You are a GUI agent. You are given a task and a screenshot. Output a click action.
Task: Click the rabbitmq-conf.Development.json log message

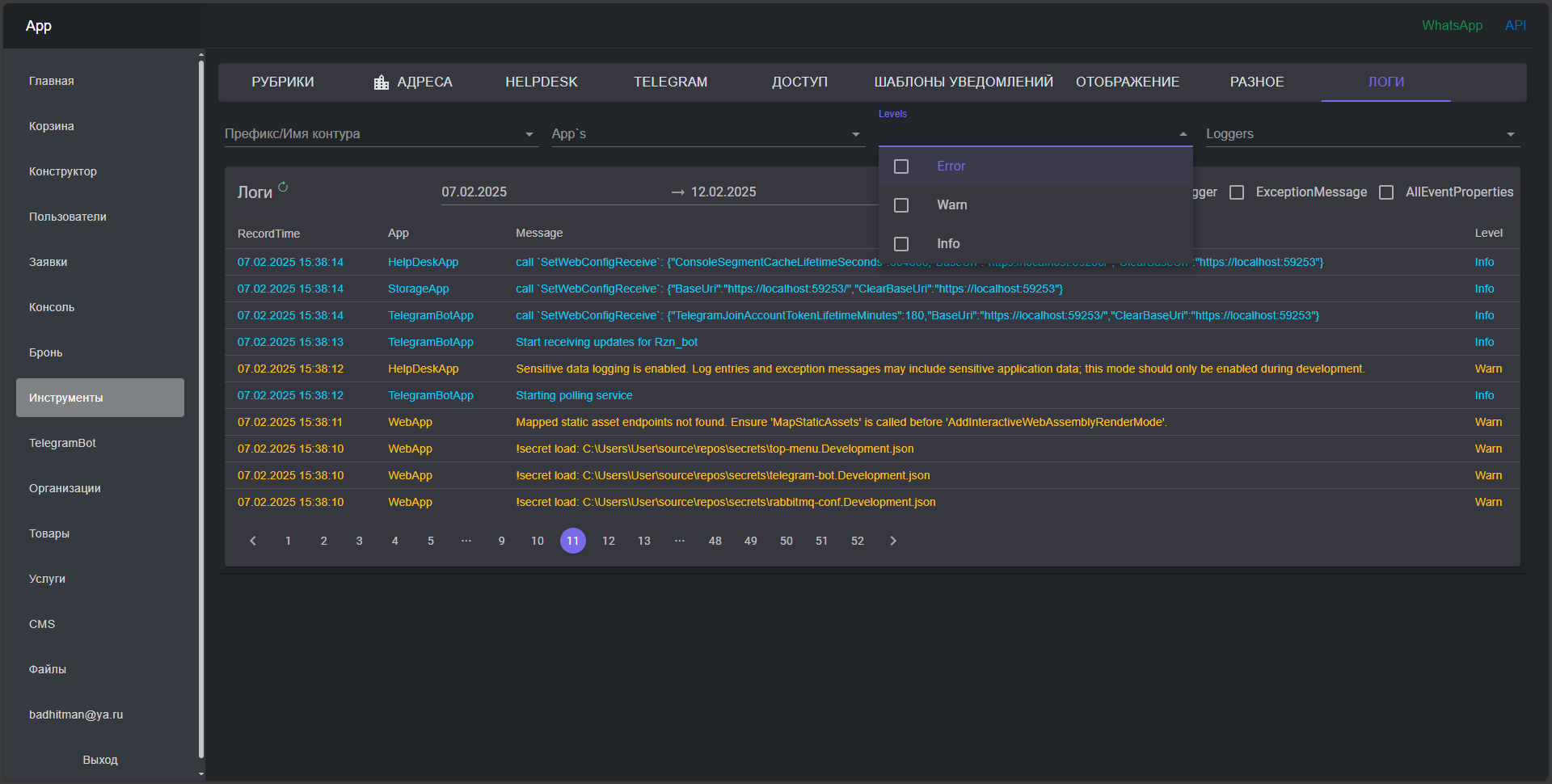click(x=726, y=502)
